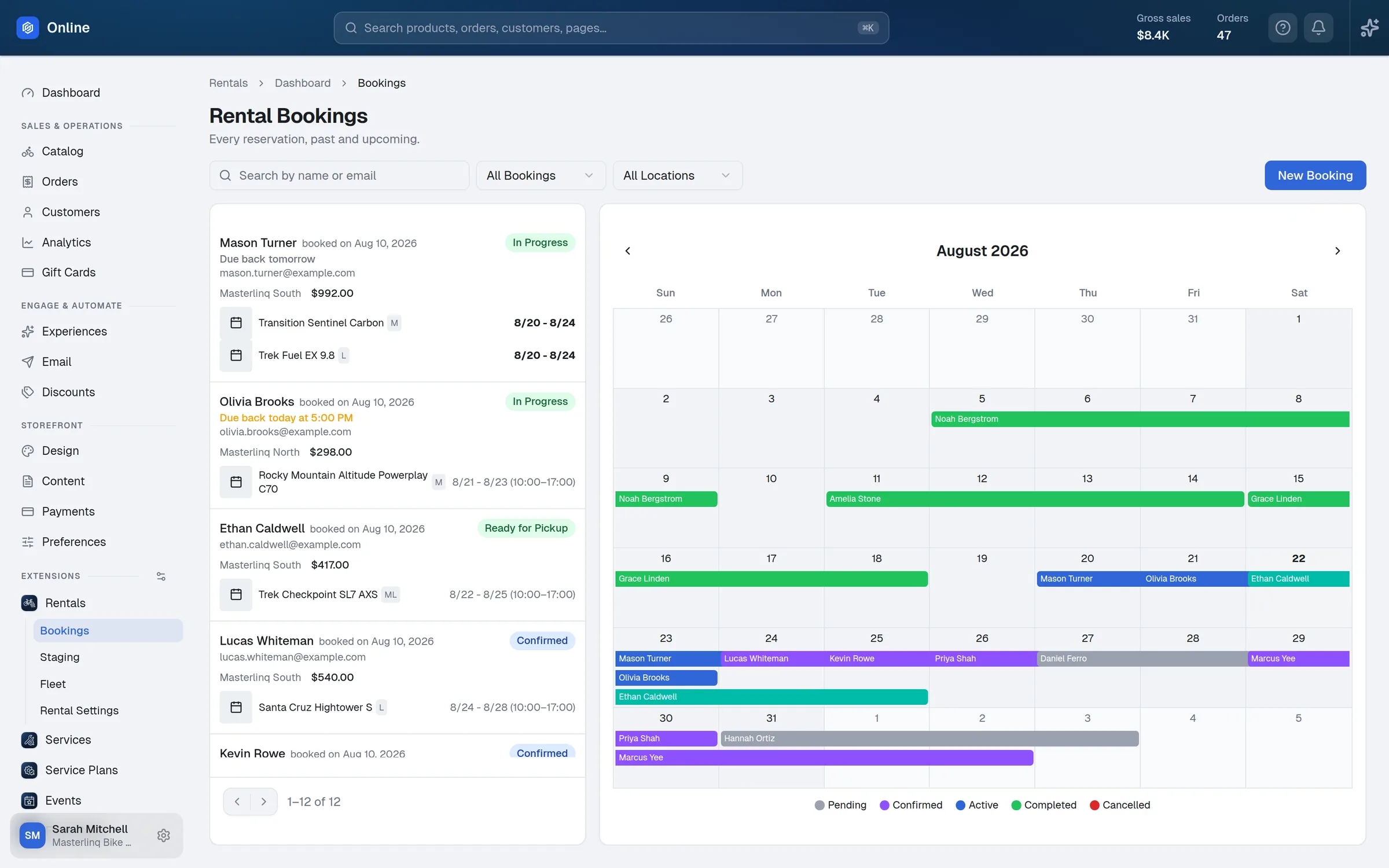
Task: Click calendar icon for Trek Fuel EX 9.8
Action: (236, 355)
